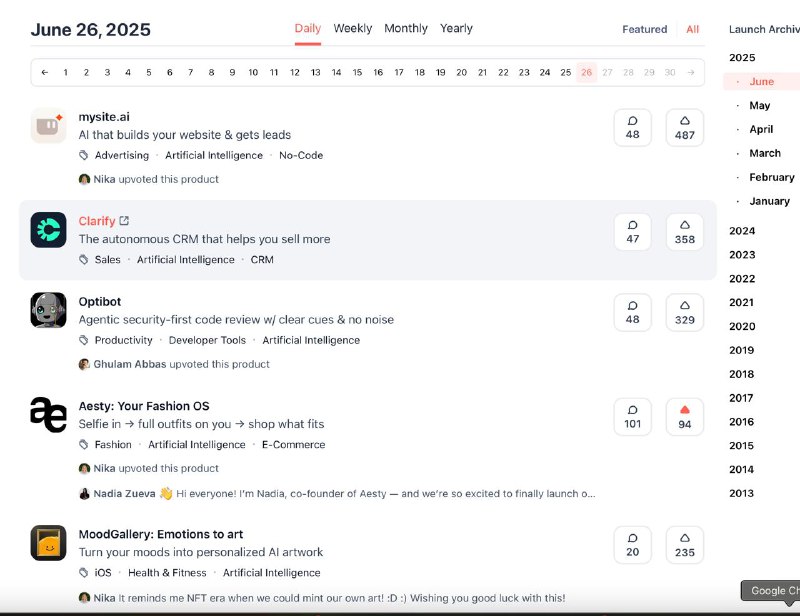Upvote mysite.ai with 487 votes
Image resolution: width=800 pixels, height=616 pixels.
685,128
